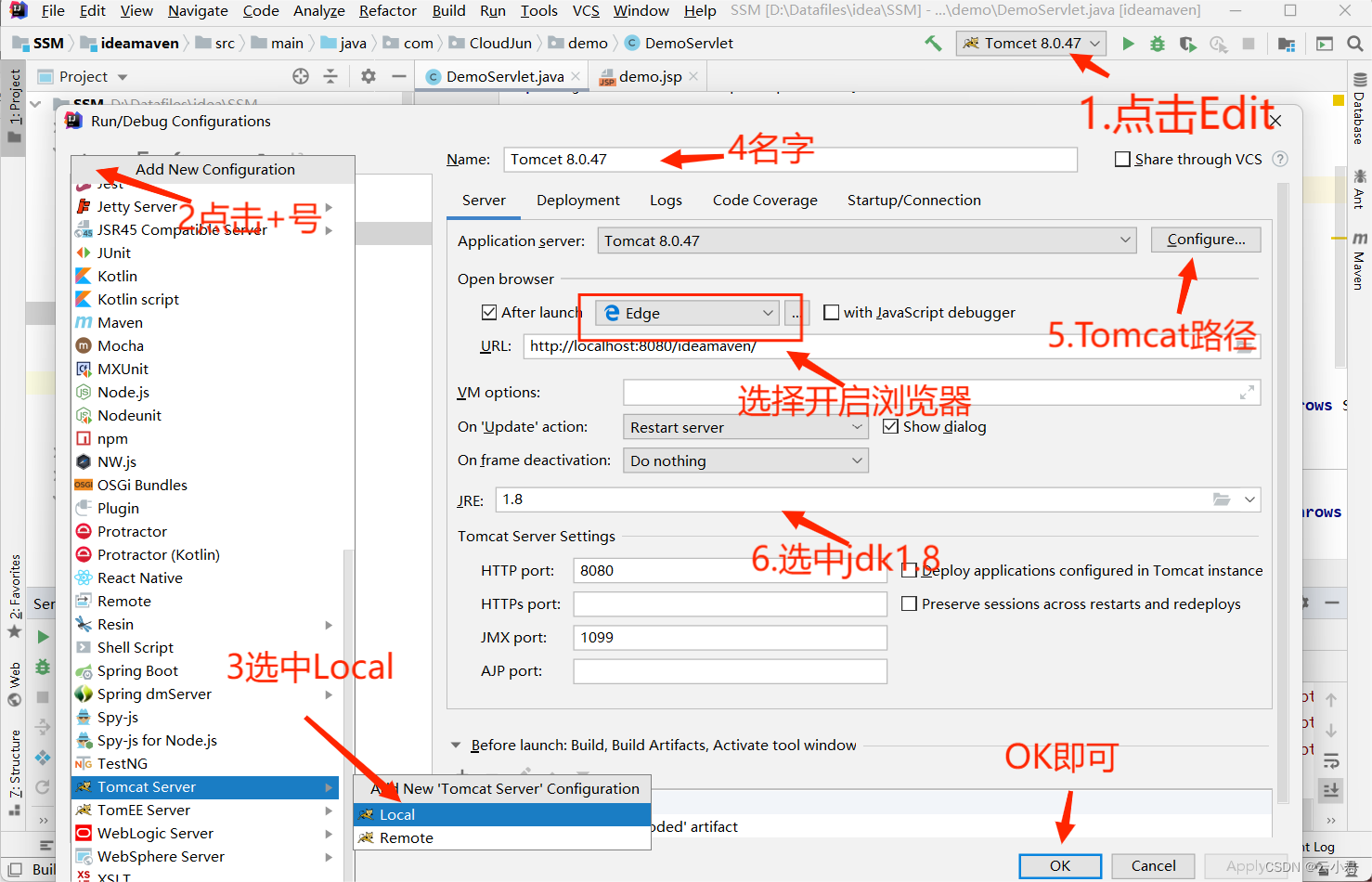Toggle Deploy applications configured in Tomcat checkbox
This screenshot has height=882, width=1372.
(x=909, y=570)
